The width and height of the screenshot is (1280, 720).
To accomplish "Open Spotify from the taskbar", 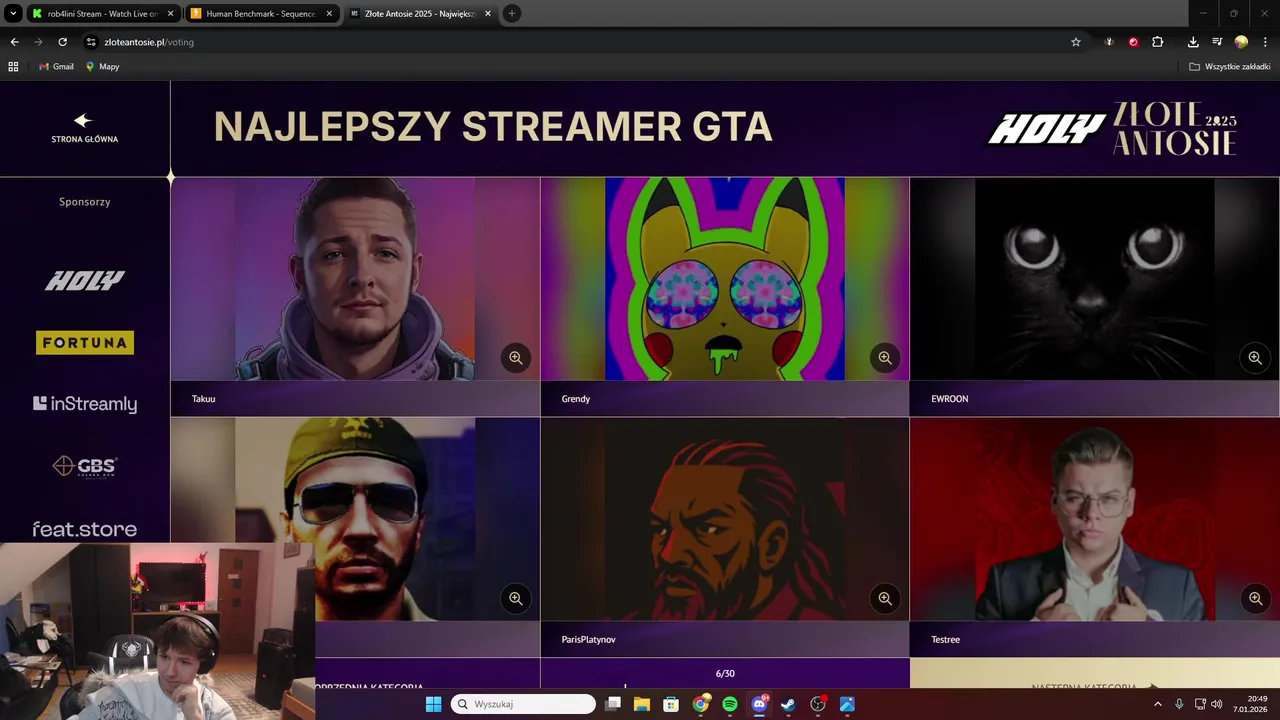I will [x=730, y=704].
